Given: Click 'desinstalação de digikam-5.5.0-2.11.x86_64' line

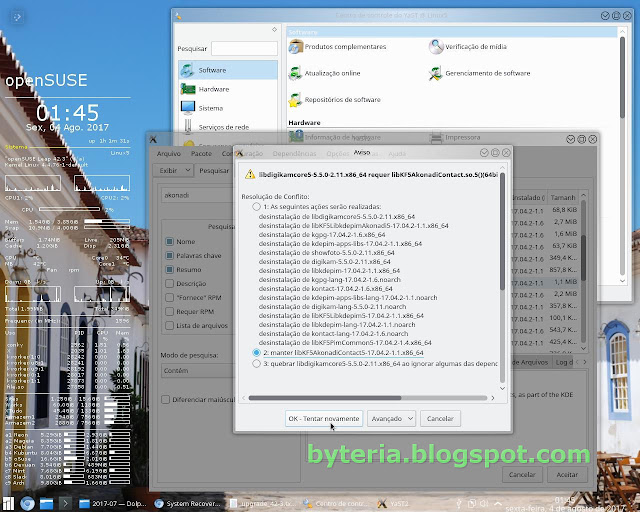Looking at the screenshot, I should (324, 261).
